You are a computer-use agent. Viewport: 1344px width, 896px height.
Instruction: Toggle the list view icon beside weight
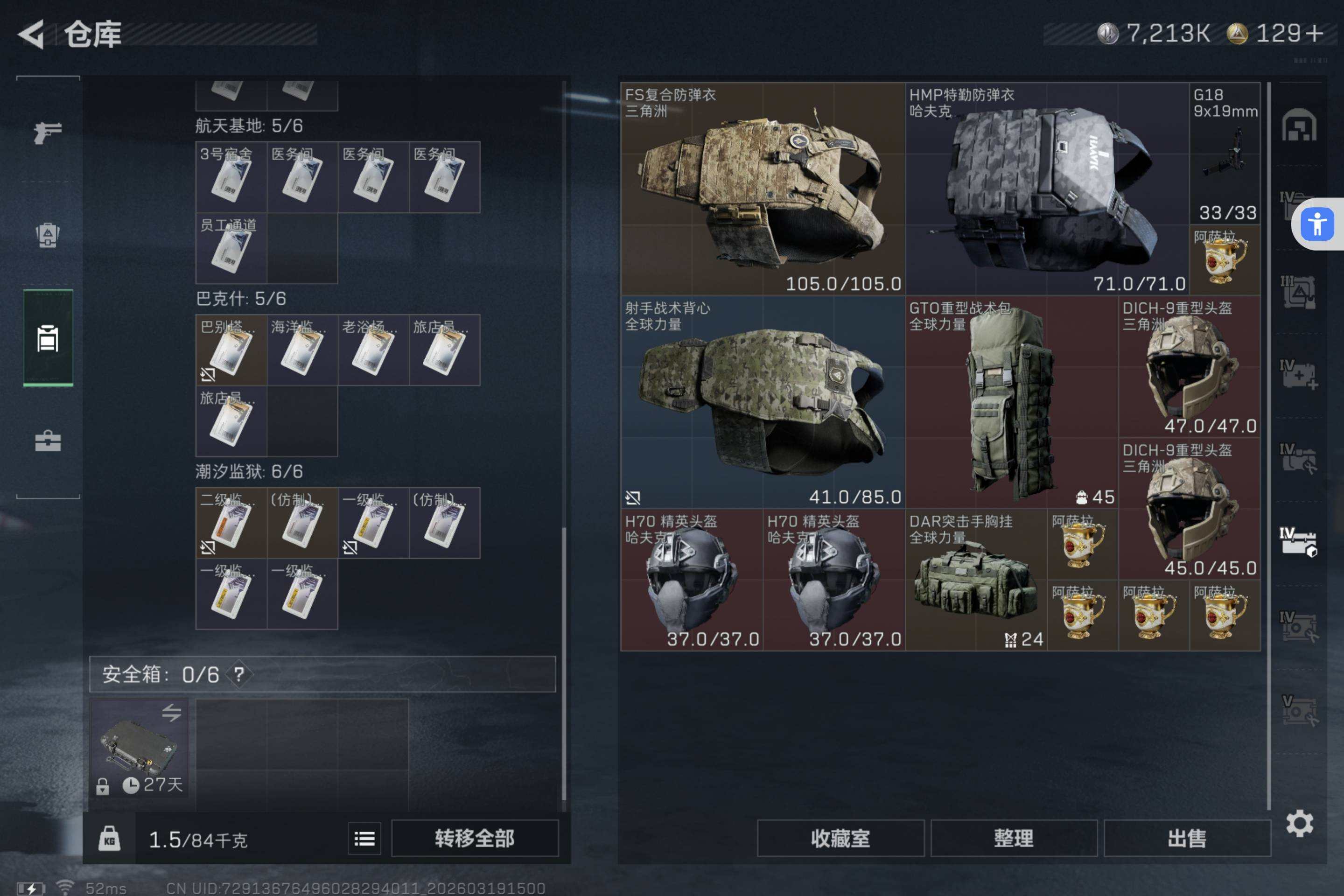(x=364, y=838)
